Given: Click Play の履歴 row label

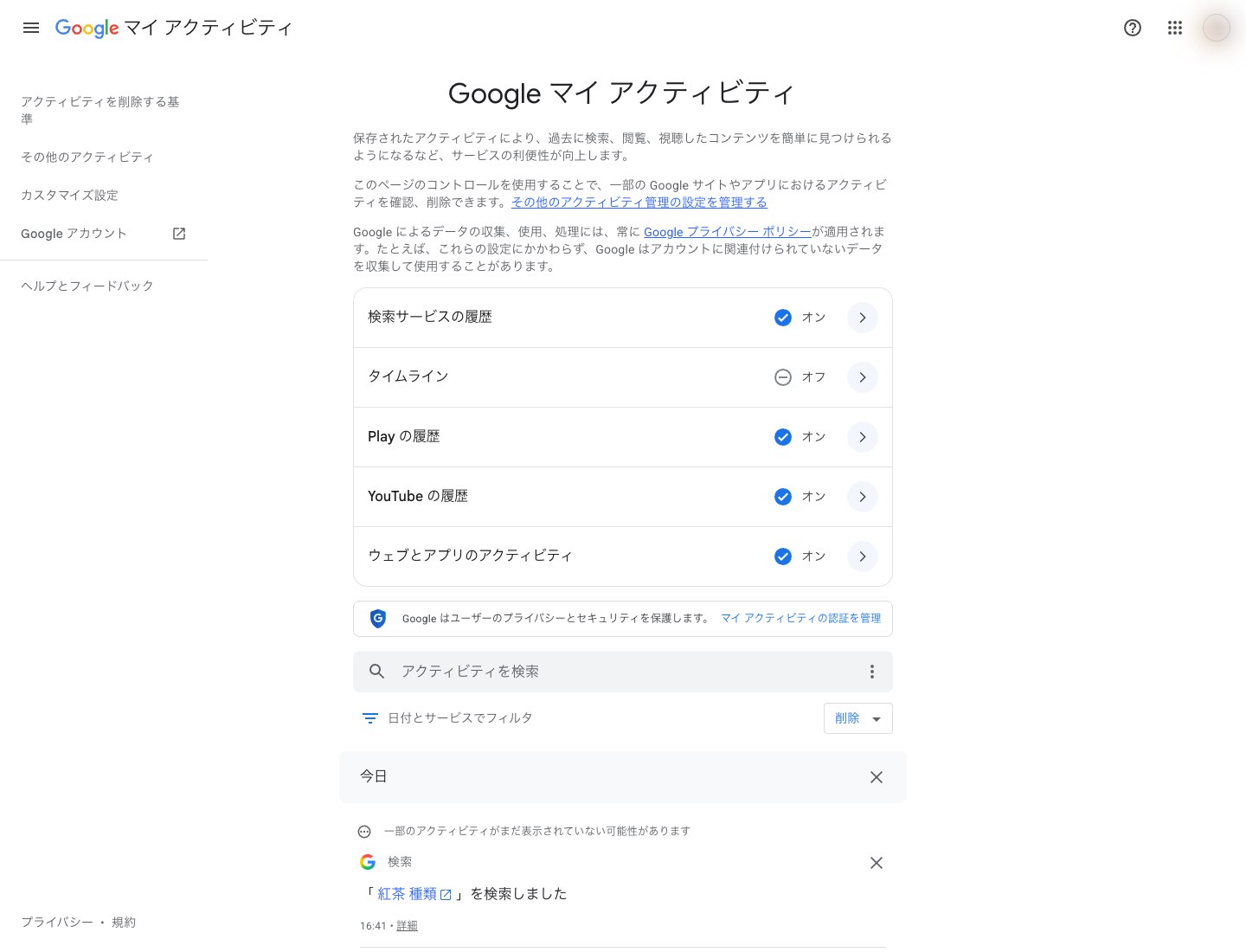Looking at the screenshot, I should click(x=404, y=436).
